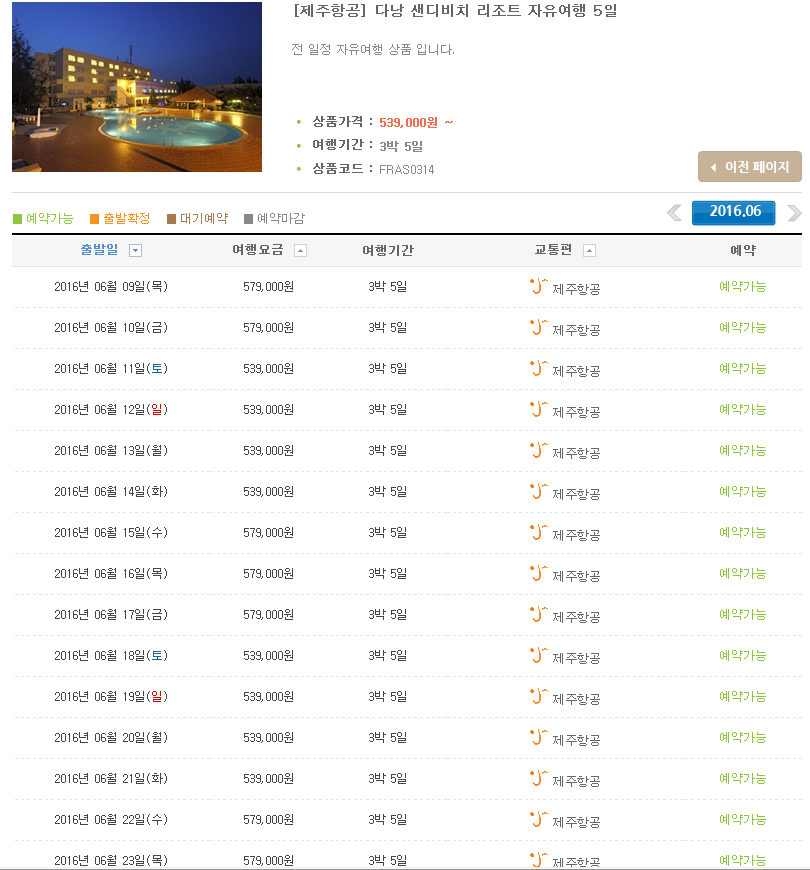Click the 여행요금 column header text
The height and width of the screenshot is (870, 810).
258,250
